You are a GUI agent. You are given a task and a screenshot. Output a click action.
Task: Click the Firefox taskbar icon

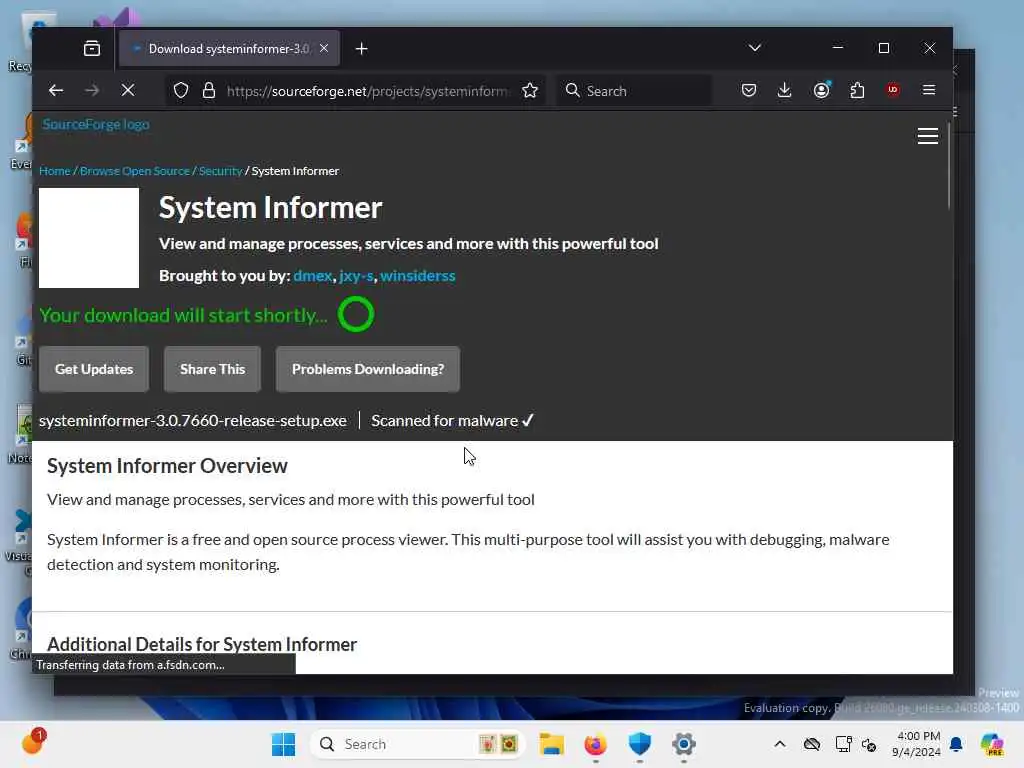595,744
